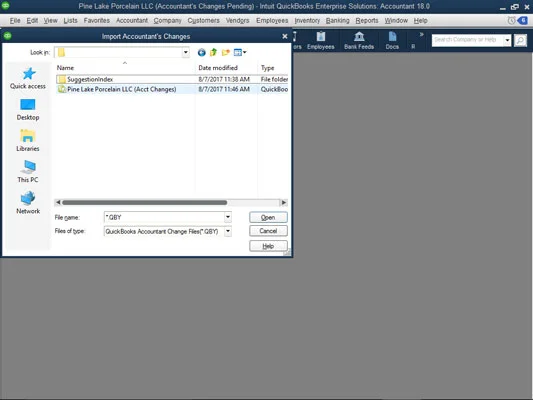Click File name input field
Screen dimensions: 533x400
click(164, 217)
